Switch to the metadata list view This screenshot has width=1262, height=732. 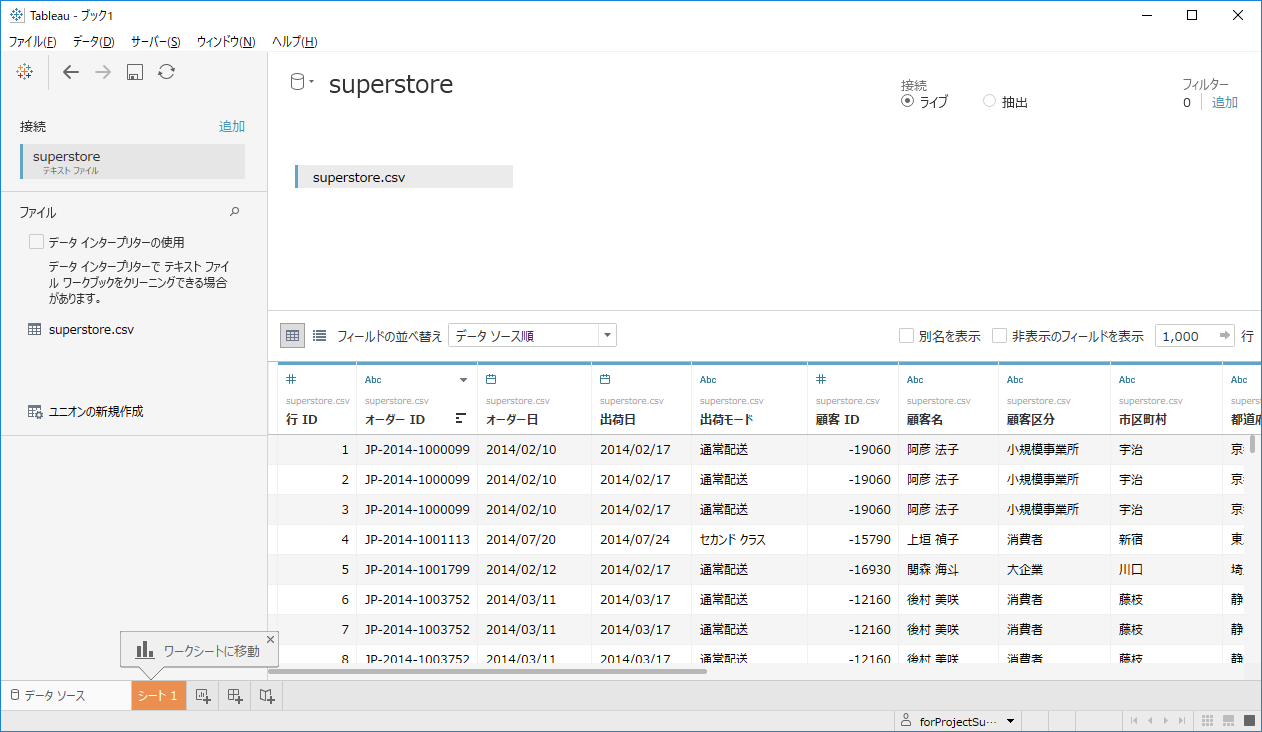click(320, 336)
